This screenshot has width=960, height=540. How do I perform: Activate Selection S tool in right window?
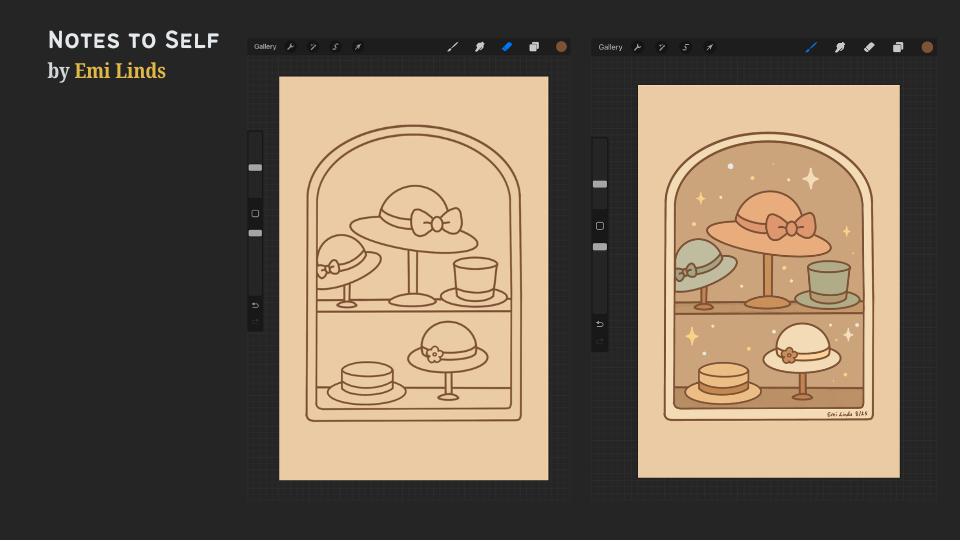coord(686,47)
